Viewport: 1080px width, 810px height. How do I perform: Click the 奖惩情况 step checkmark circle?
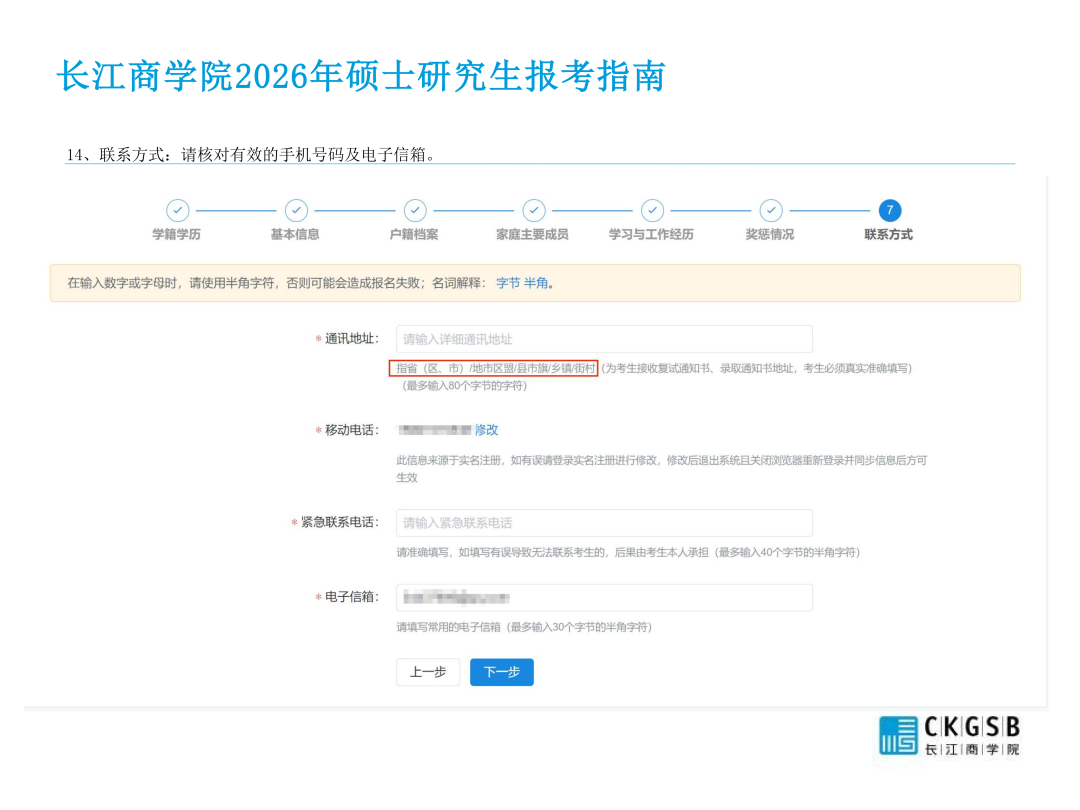pyautogui.click(x=770, y=210)
